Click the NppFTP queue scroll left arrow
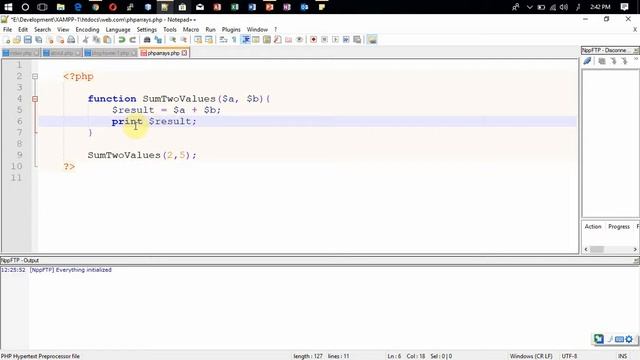This screenshot has height=360, width=640. click(586, 249)
